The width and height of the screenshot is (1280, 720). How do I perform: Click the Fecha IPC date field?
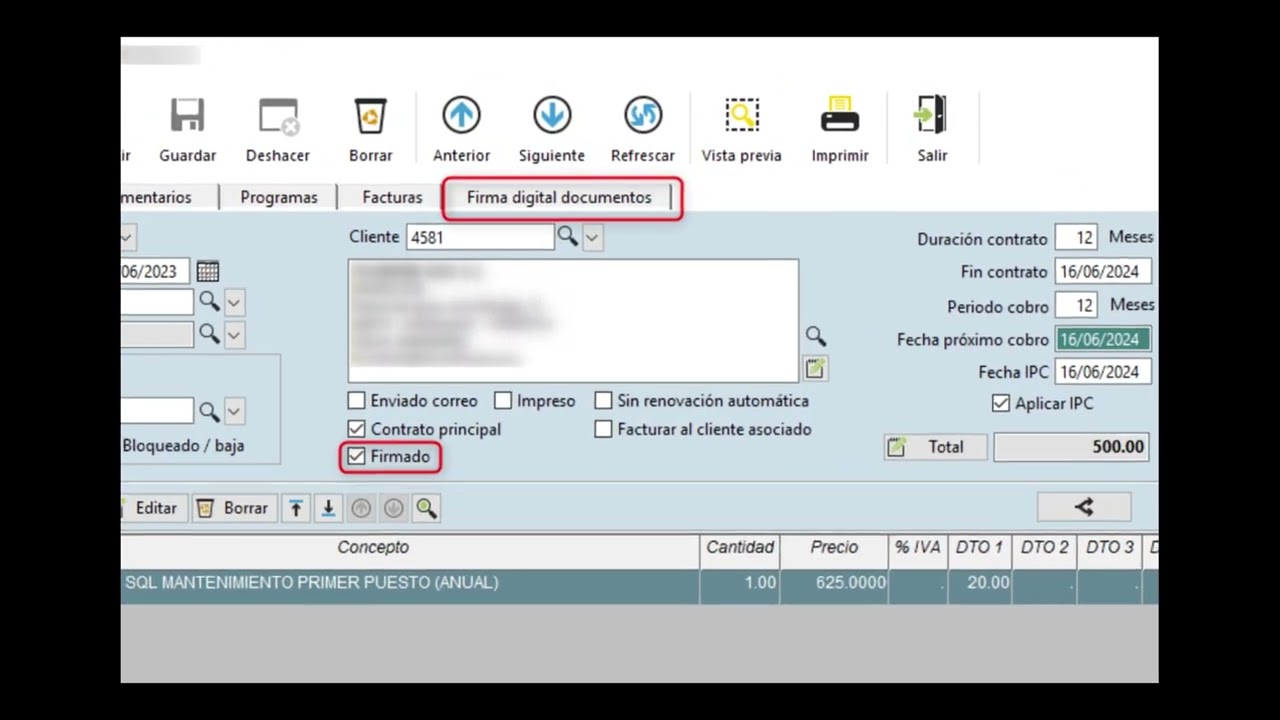(1103, 372)
